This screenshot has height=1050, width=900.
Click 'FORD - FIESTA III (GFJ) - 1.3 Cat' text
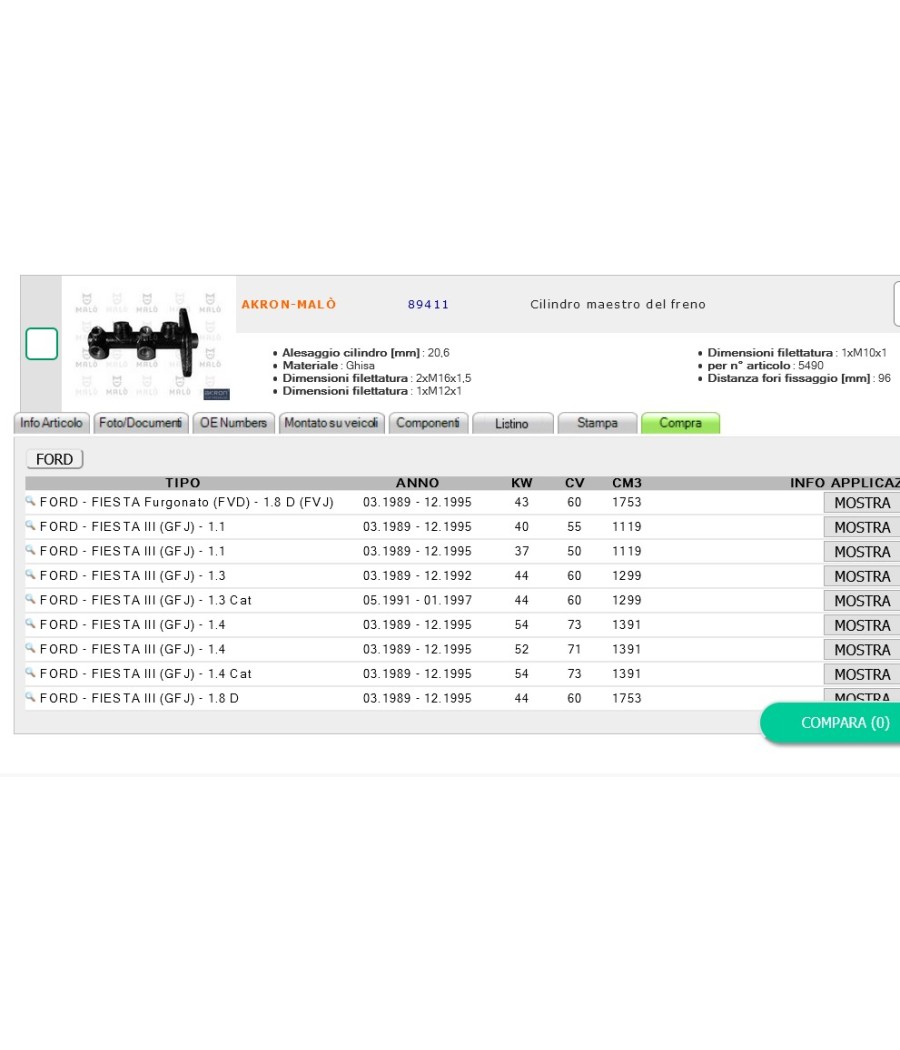tap(146, 600)
